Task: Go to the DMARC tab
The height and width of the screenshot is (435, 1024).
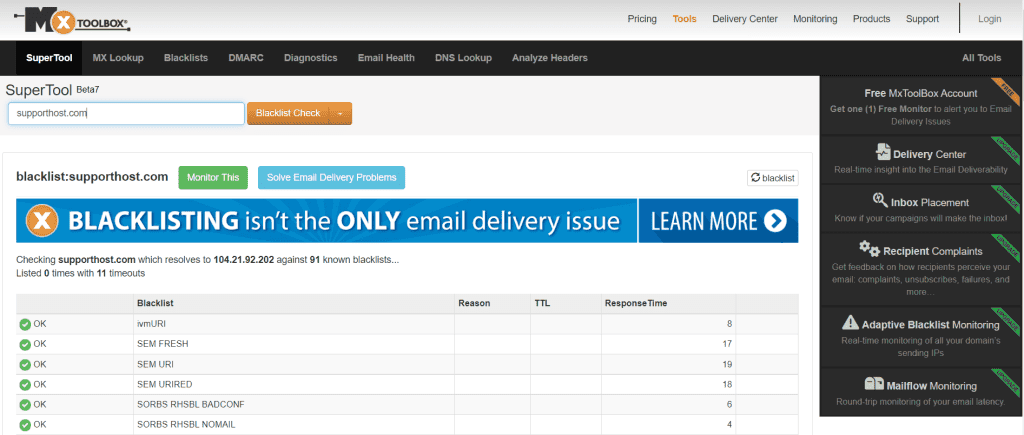Action: [x=246, y=57]
